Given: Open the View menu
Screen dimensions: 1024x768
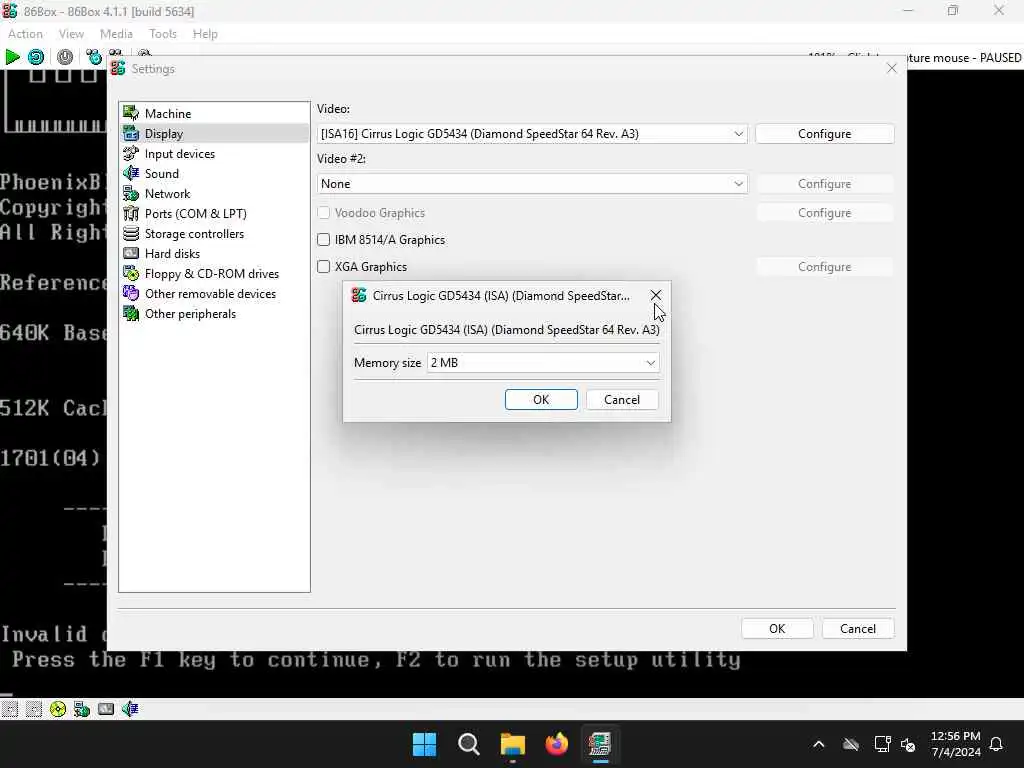Looking at the screenshot, I should click(71, 34).
